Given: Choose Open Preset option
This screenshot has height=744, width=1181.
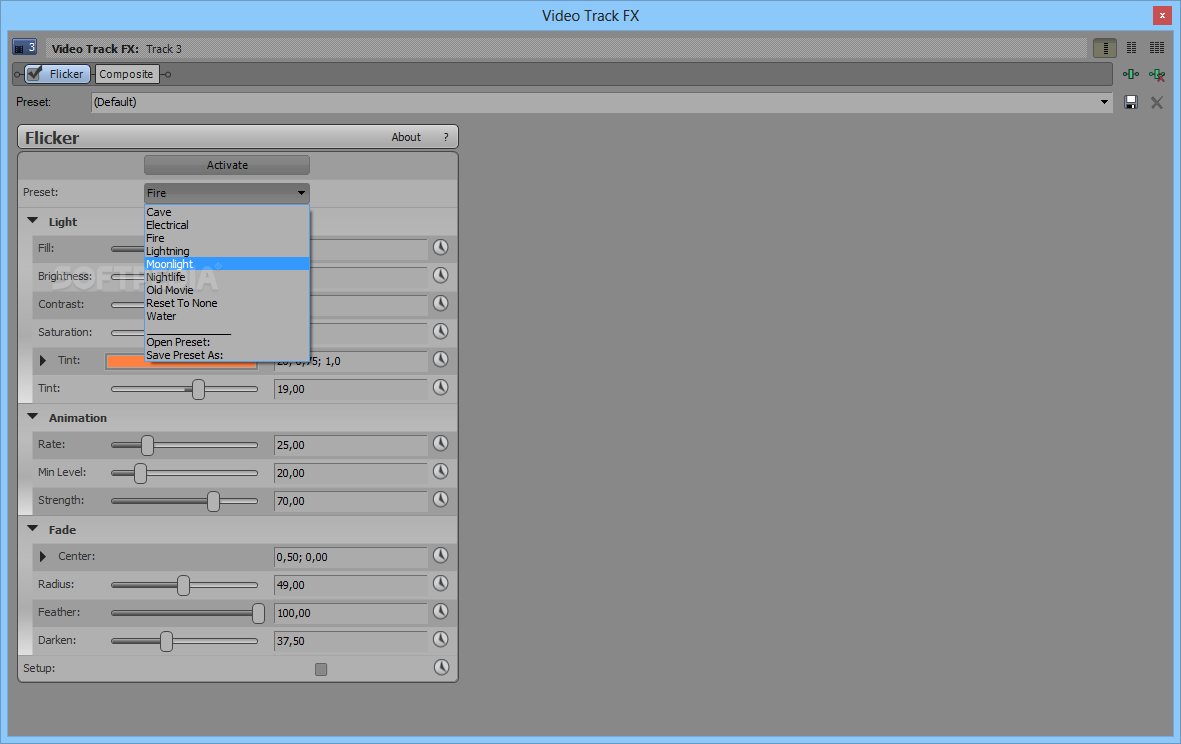Looking at the screenshot, I should pyautogui.click(x=227, y=343).
